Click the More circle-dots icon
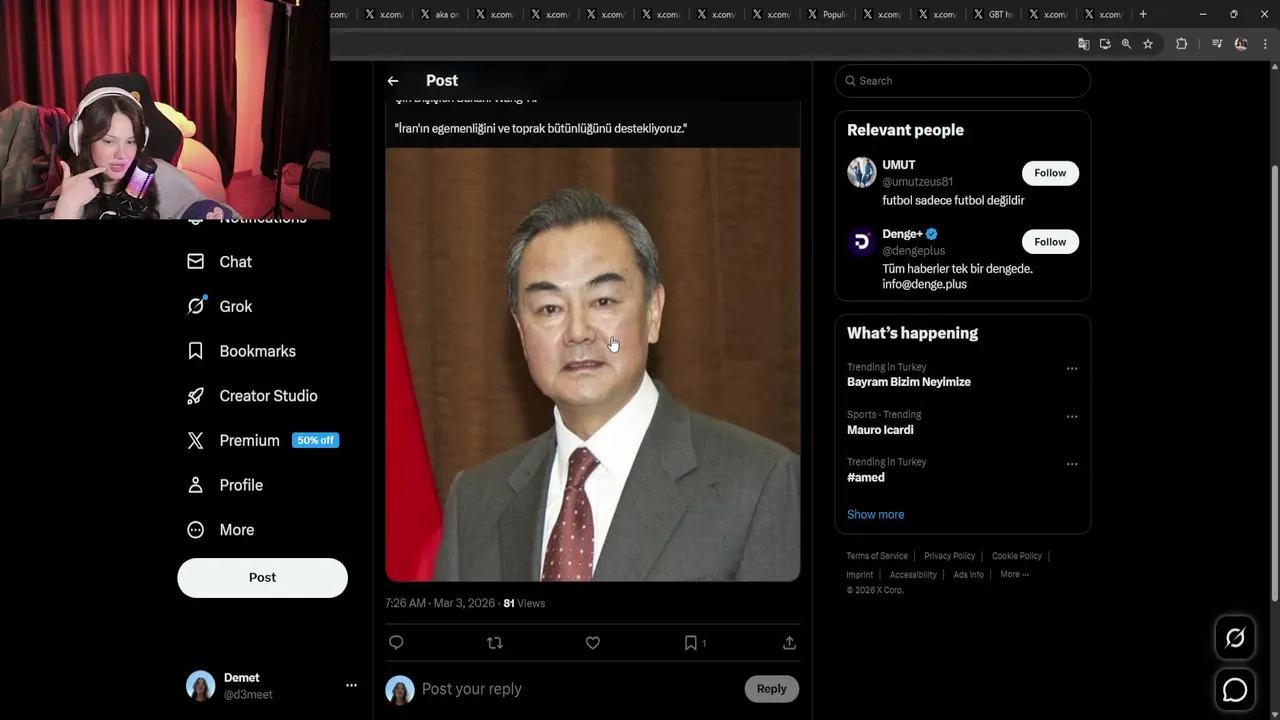Image resolution: width=1280 pixels, height=720 pixels. coord(196,530)
